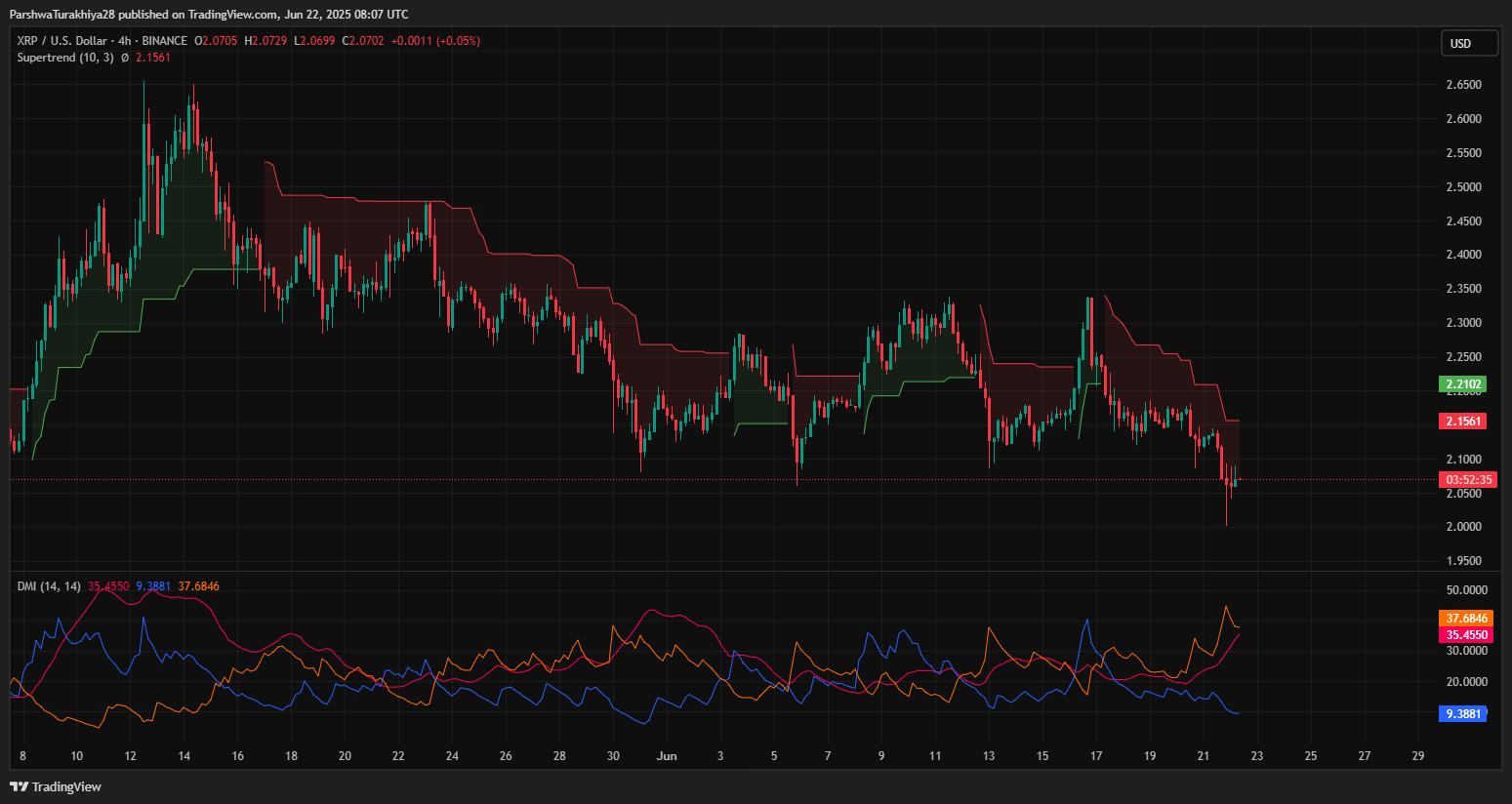Screen dimensions: 1512x804
Task: Click the DMI legend value 9.3881
Action: 153,586
